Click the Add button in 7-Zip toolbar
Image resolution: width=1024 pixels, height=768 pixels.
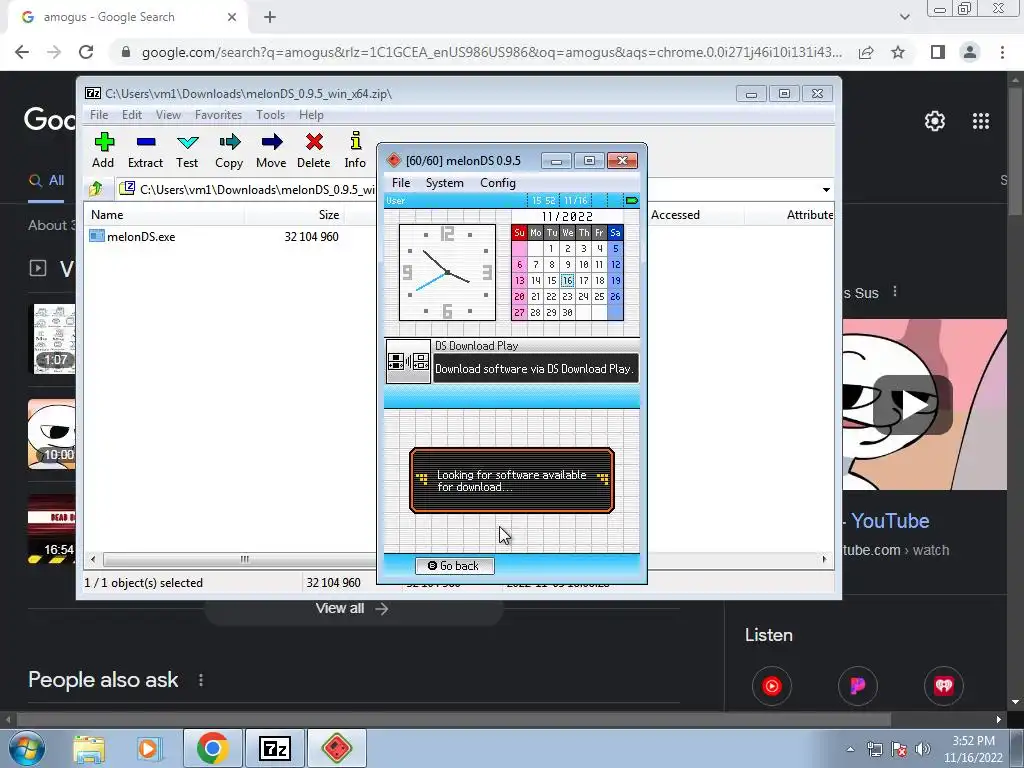click(x=103, y=150)
